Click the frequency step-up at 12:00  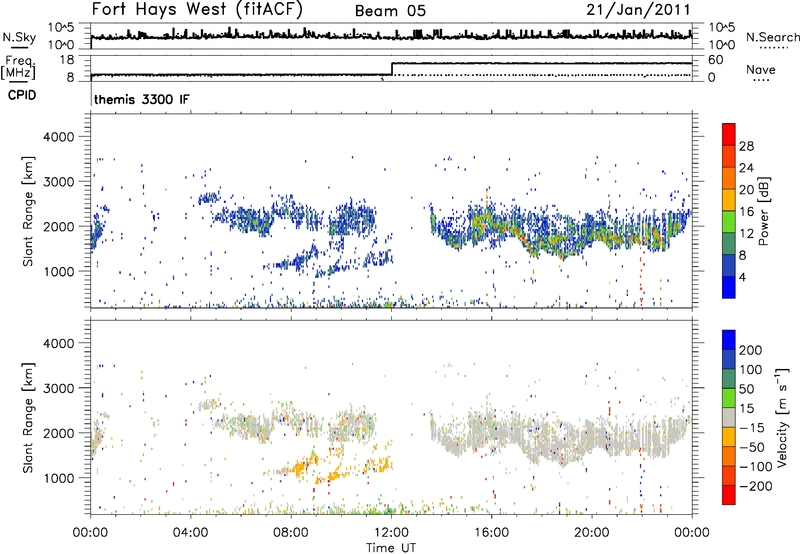(x=391, y=69)
